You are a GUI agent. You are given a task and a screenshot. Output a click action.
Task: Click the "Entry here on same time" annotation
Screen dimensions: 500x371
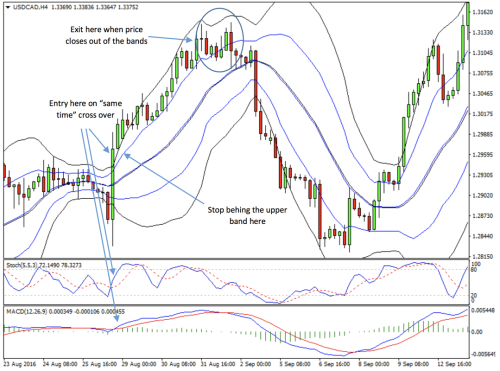click(86, 109)
